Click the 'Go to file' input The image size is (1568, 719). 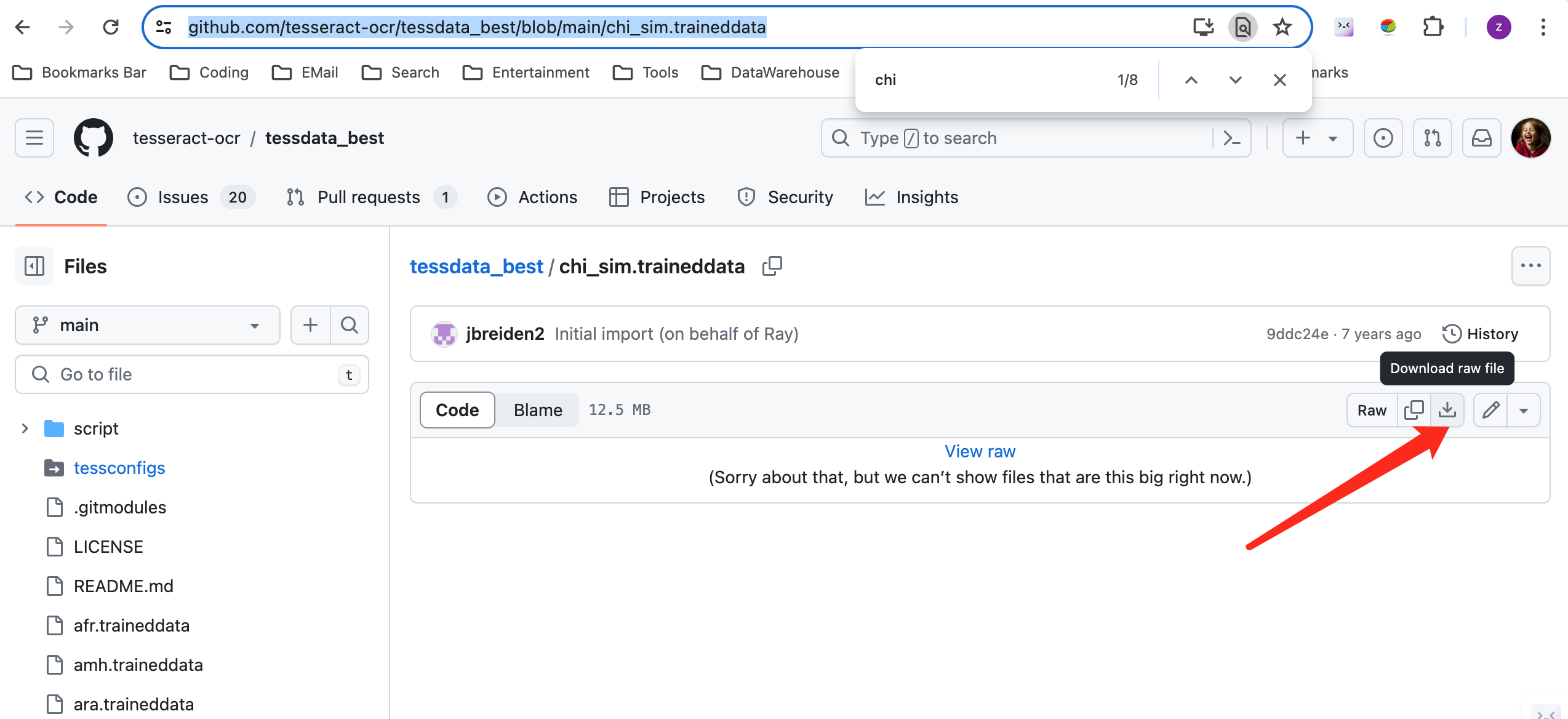point(192,374)
